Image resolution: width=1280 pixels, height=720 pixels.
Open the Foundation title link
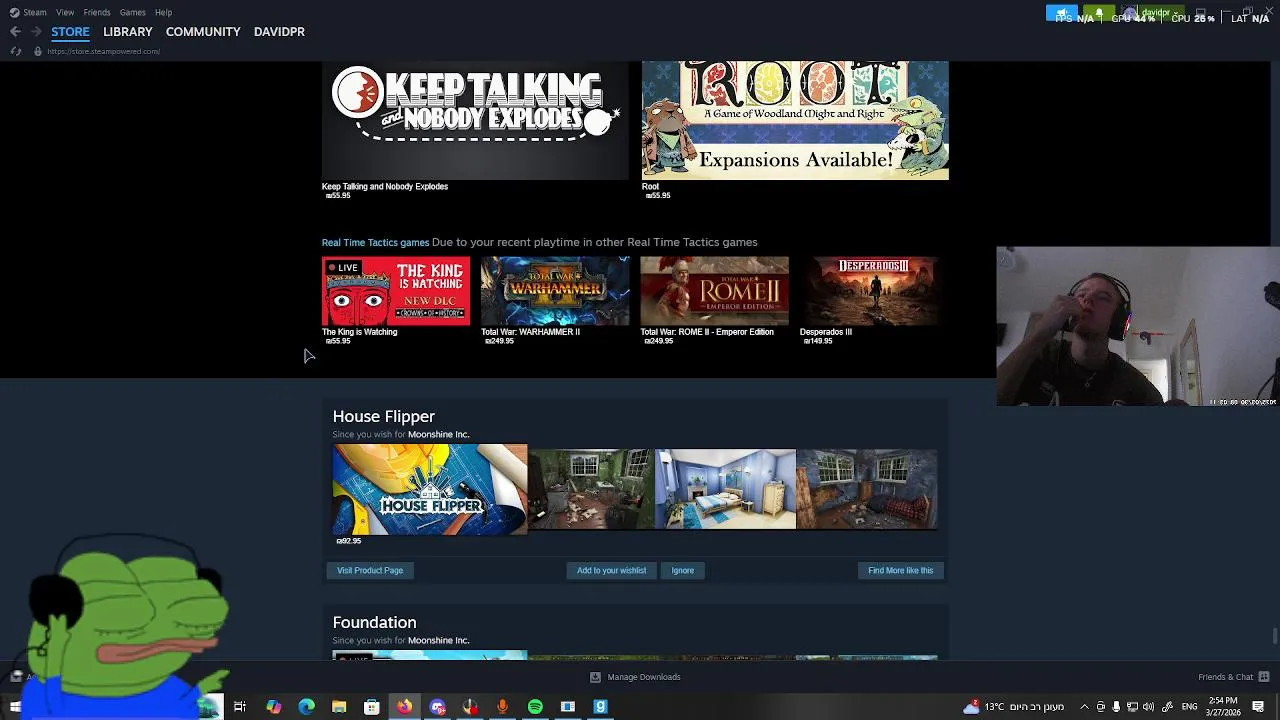click(374, 622)
